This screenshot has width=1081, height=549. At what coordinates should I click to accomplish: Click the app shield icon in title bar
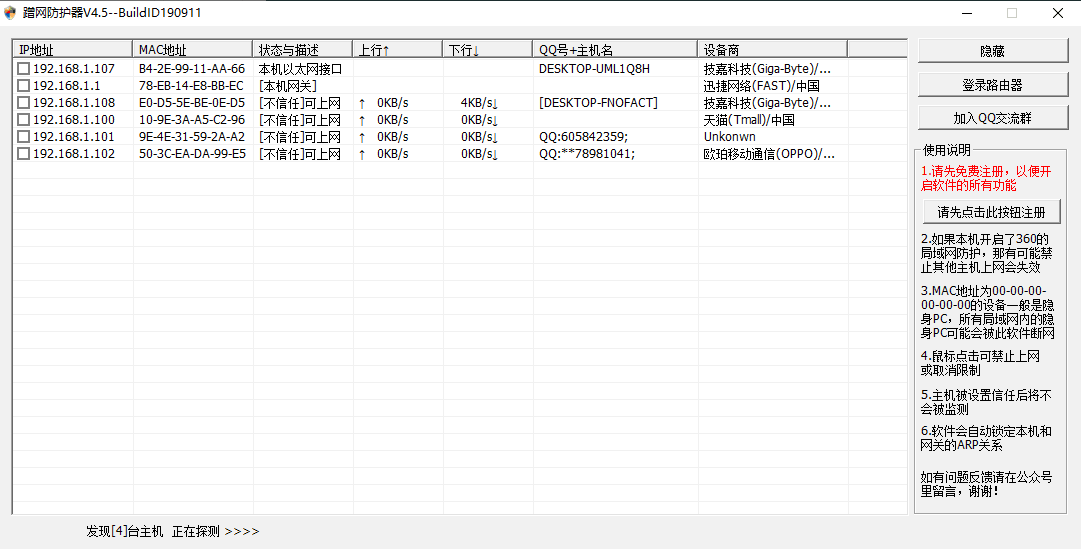[x=11, y=13]
